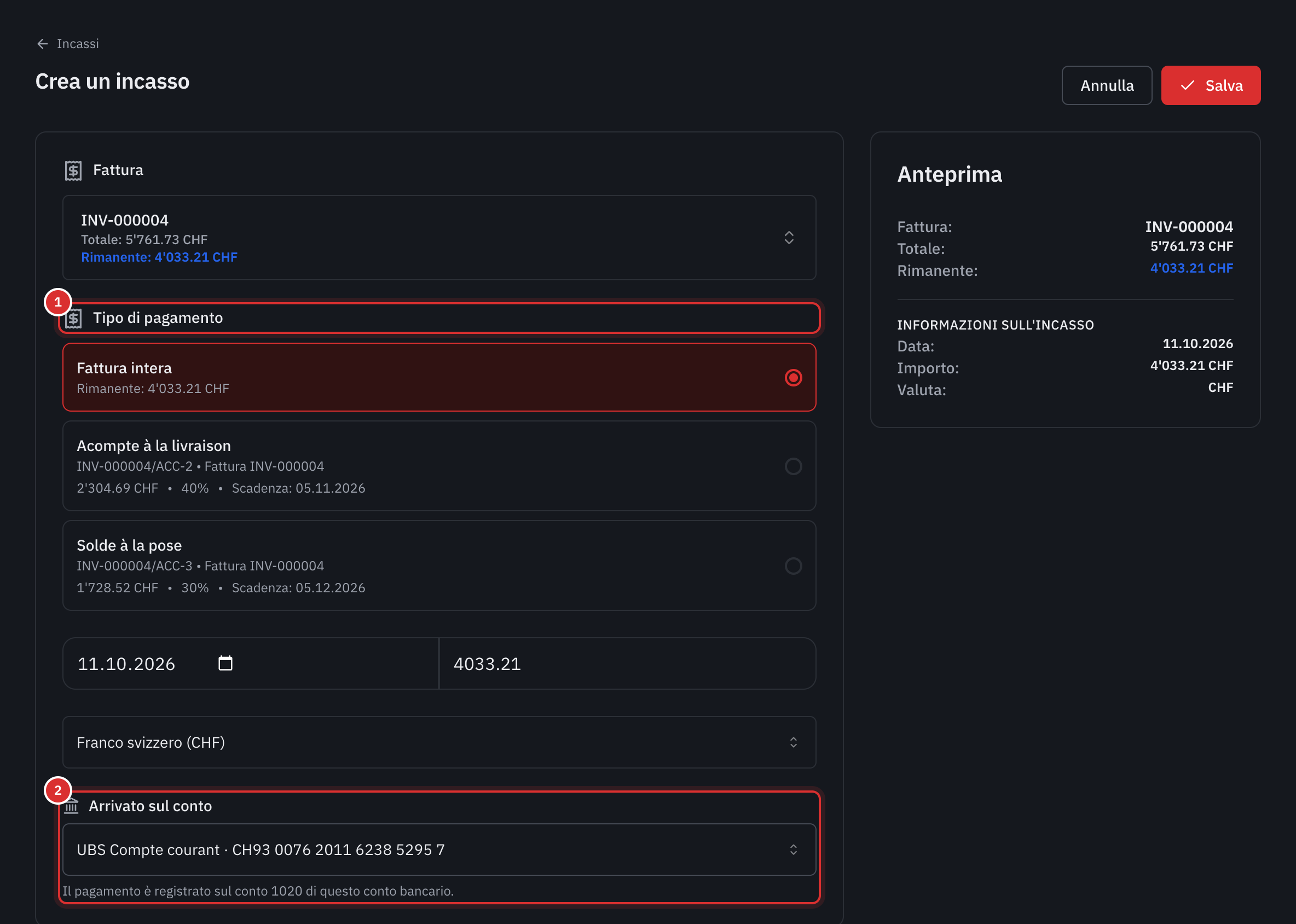The height and width of the screenshot is (924, 1296).
Task: Click the conto 1020 helper note
Action: 258,891
